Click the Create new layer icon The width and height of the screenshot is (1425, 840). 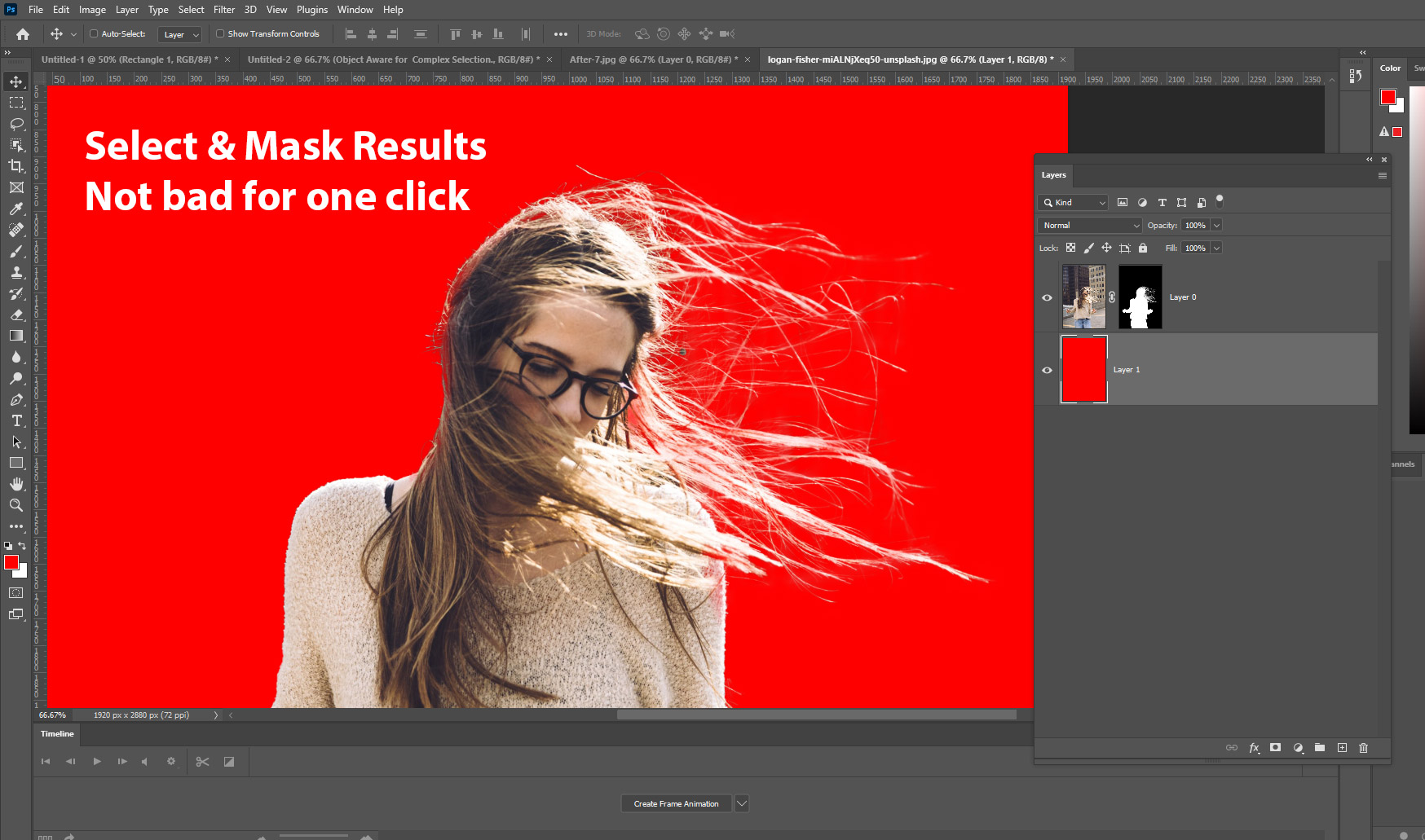1342,747
